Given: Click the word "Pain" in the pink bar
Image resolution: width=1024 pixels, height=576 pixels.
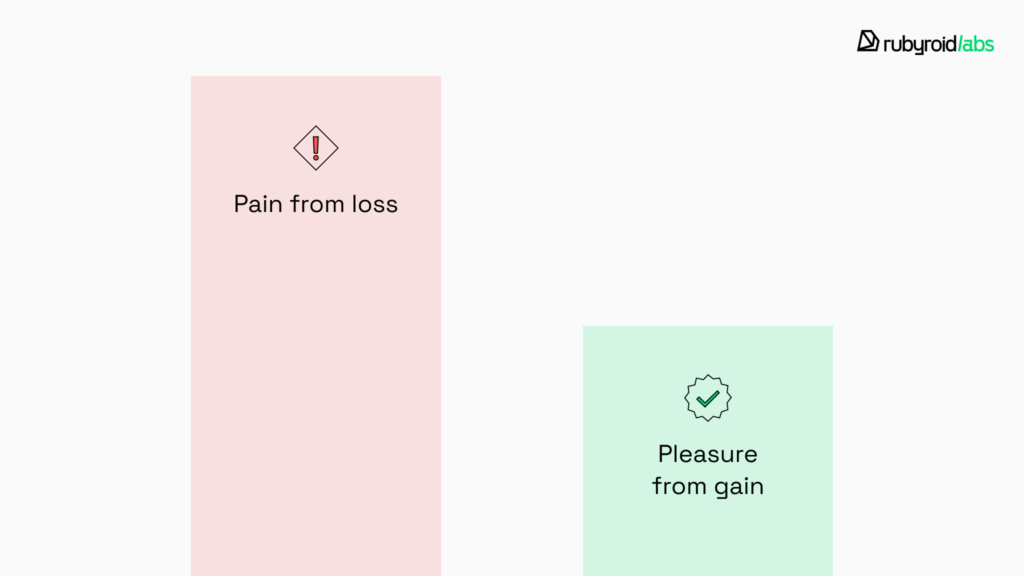Looking at the screenshot, I should (257, 204).
